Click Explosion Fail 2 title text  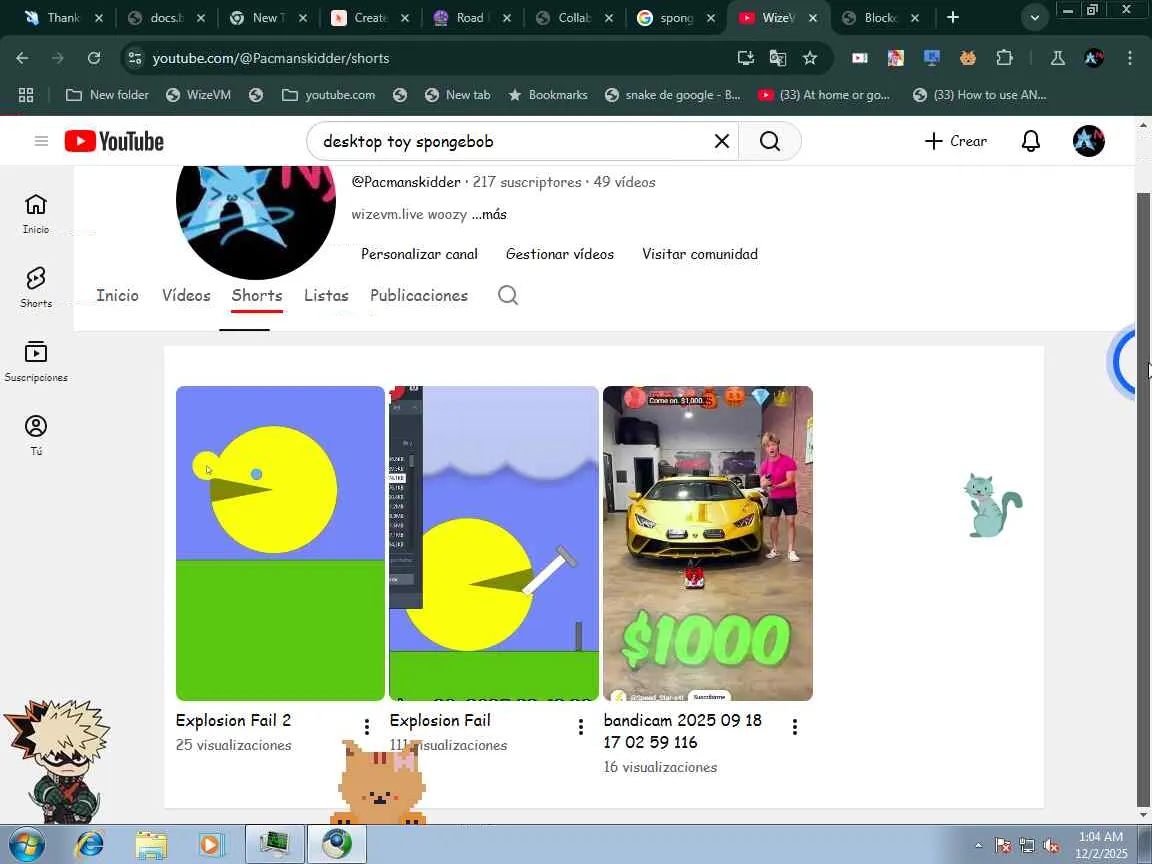(234, 720)
